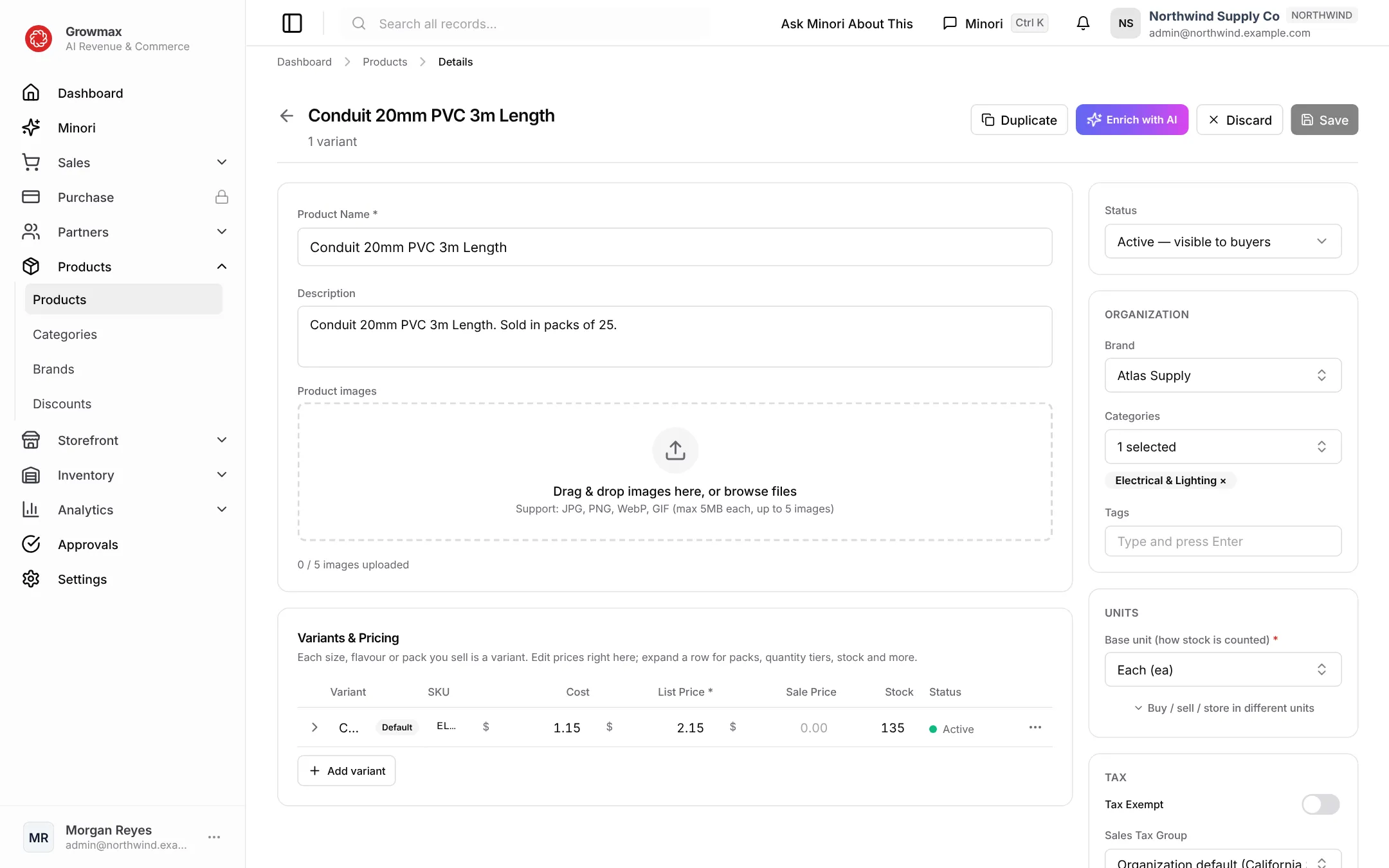This screenshot has width=1389, height=868.
Task: Navigate to Products breadcrumb link
Action: click(385, 62)
